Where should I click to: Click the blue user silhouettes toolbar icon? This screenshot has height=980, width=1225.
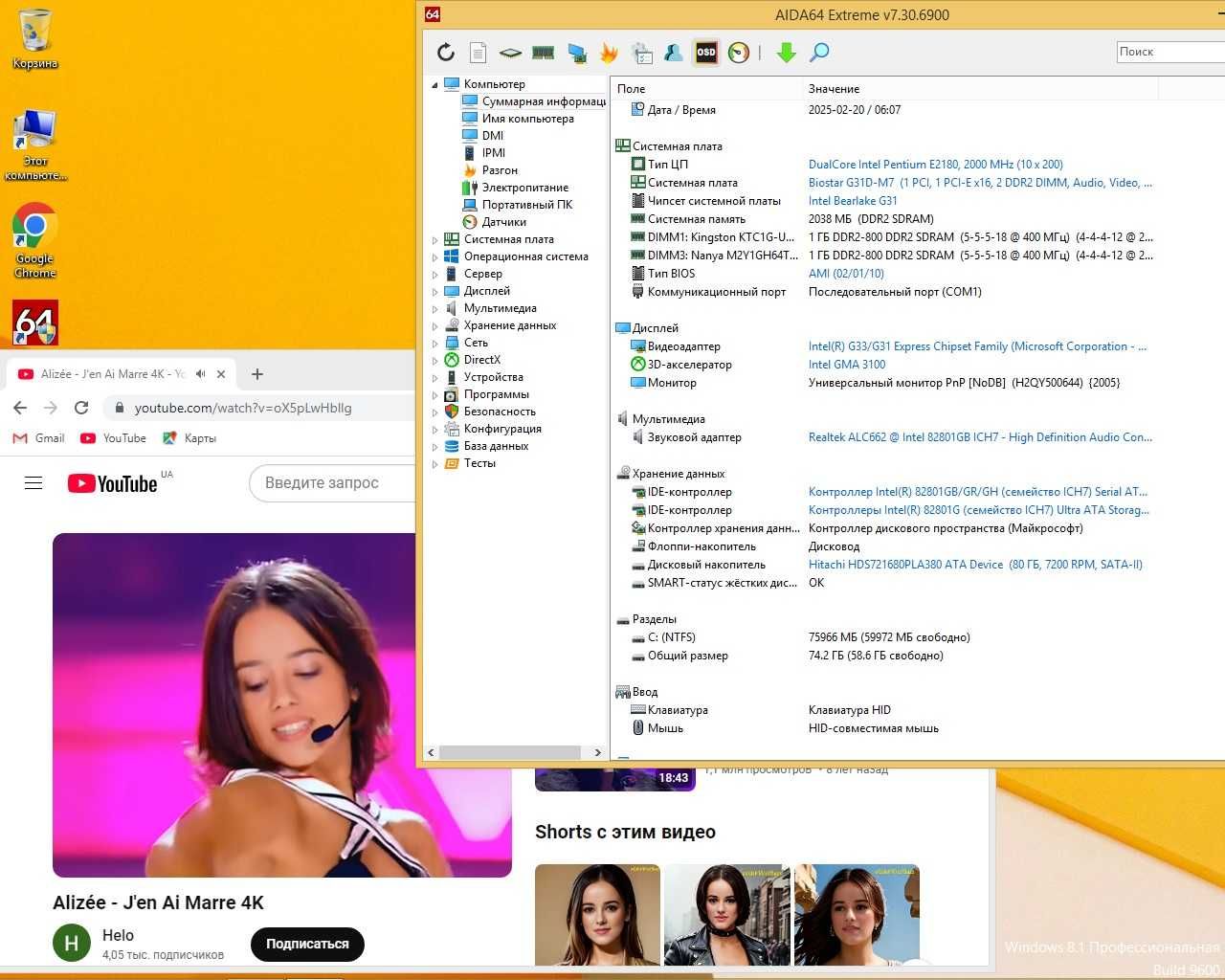pos(674,53)
